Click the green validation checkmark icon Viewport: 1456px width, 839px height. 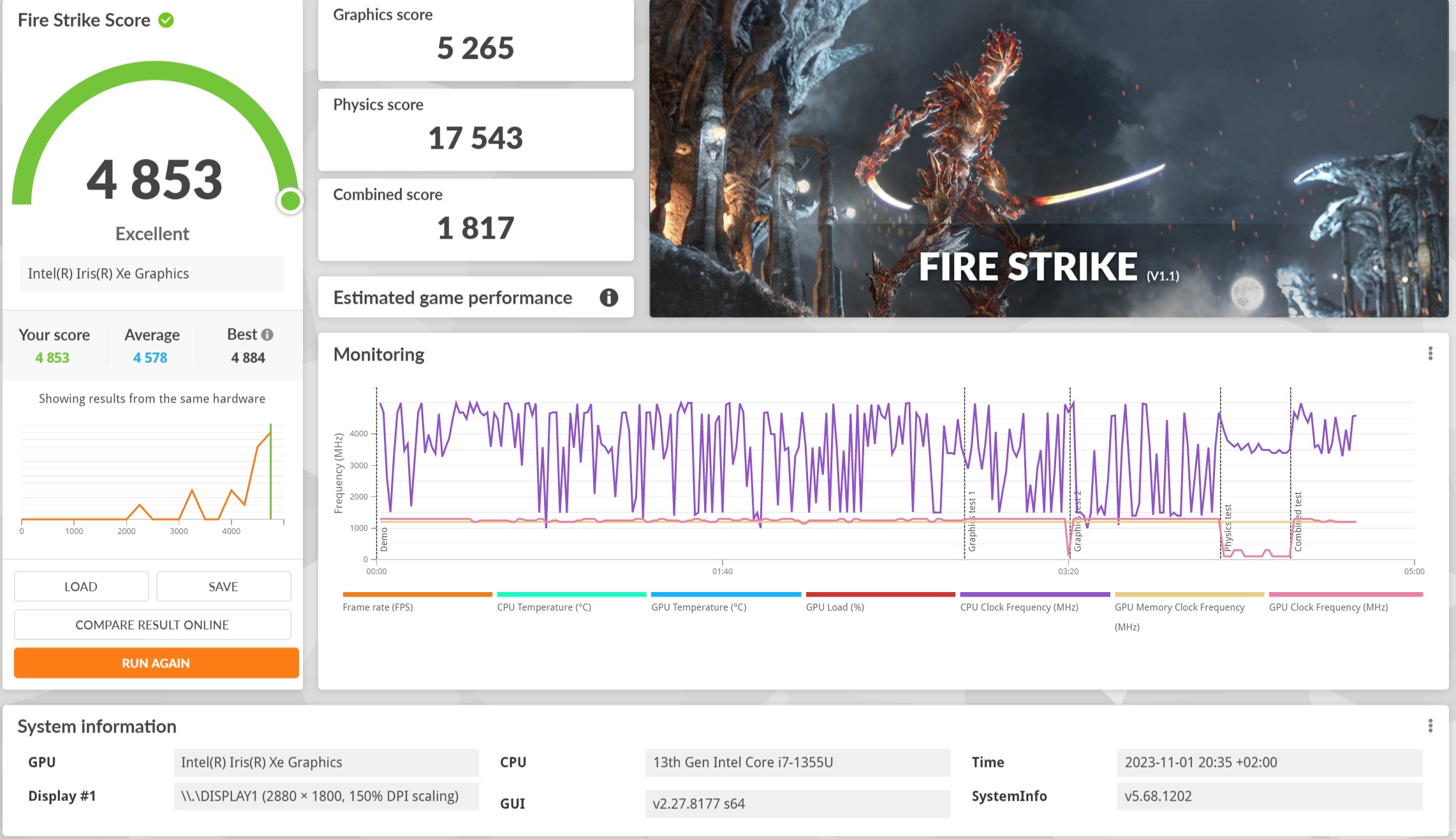point(166,20)
